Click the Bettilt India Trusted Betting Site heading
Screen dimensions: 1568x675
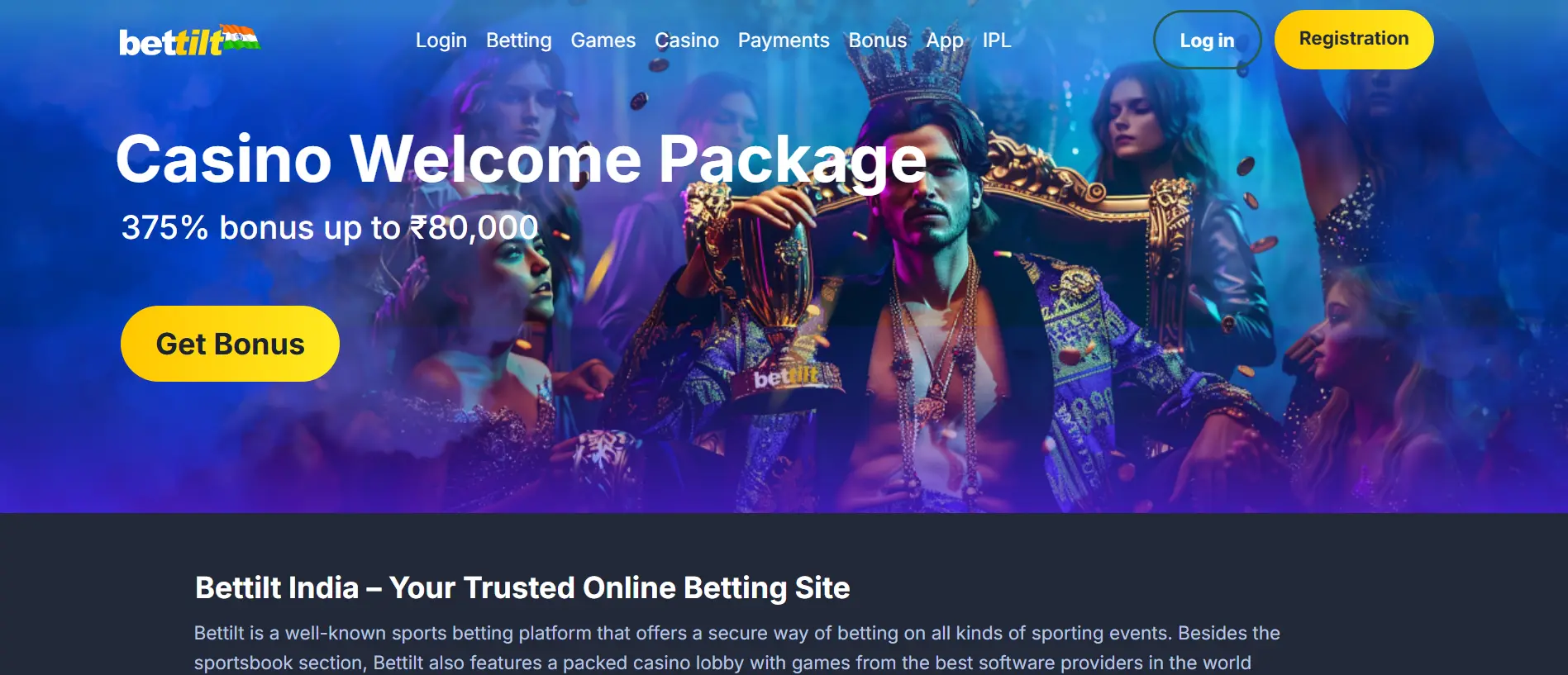[x=522, y=587]
